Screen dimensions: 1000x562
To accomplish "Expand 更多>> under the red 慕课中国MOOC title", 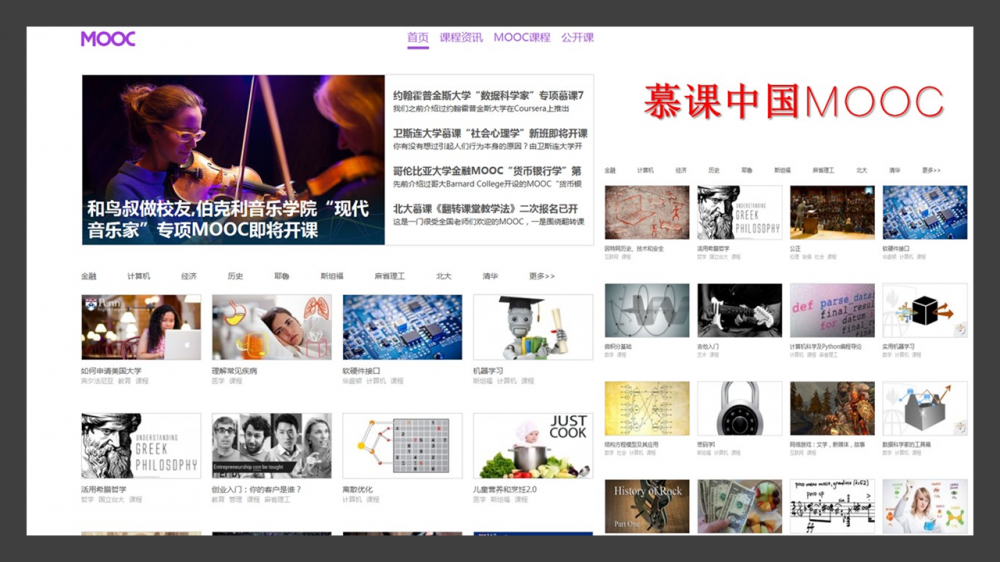I will click(930, 171).
